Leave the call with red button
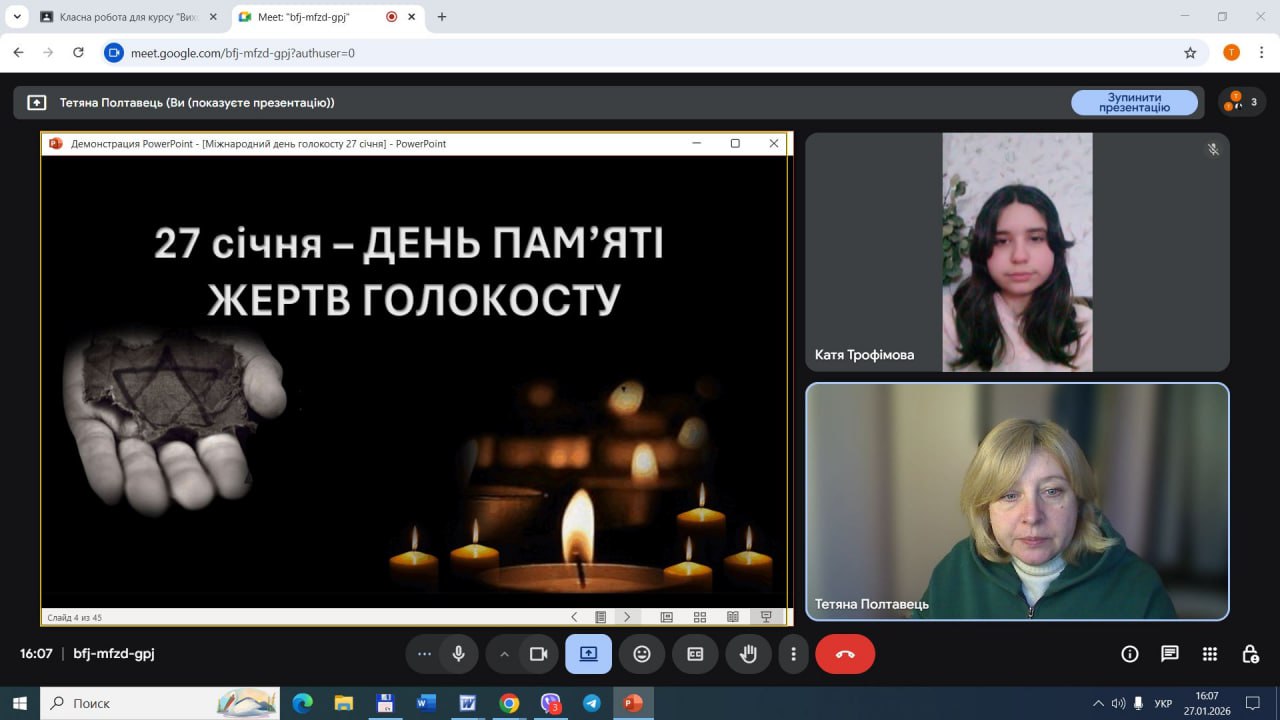This screenshot has width=1280, height=720. [845, 654]
